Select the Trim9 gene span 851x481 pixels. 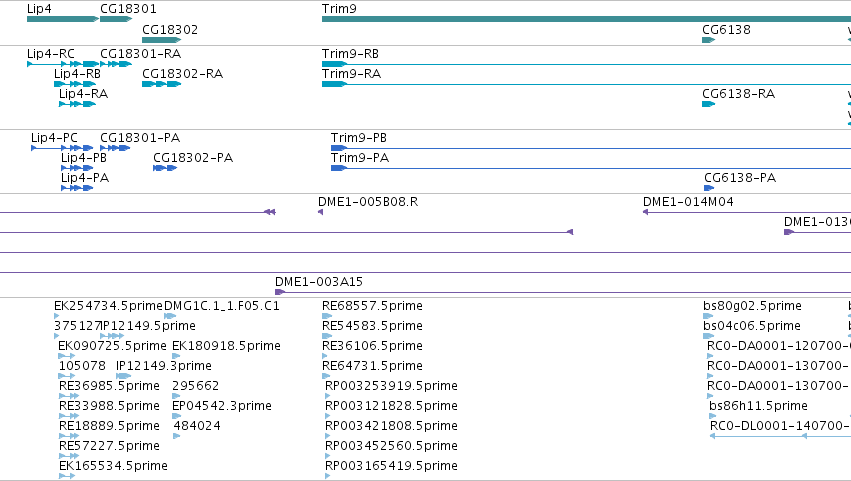click(x=586, y=19)
